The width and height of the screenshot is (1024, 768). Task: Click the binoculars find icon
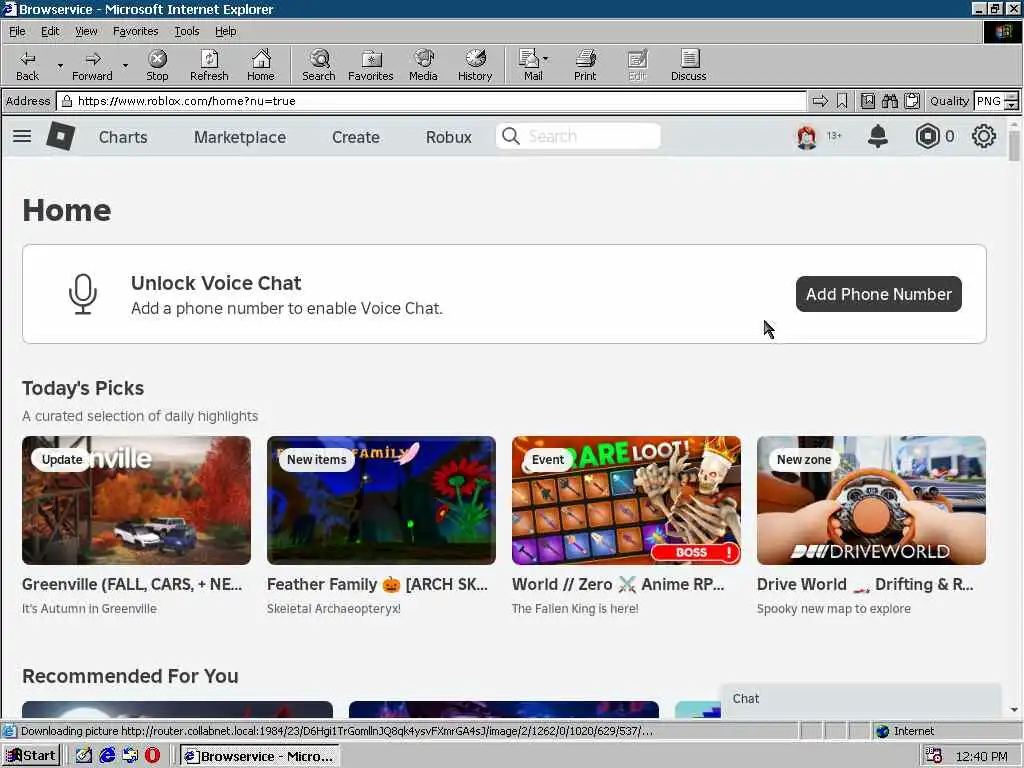click(889, 101)
